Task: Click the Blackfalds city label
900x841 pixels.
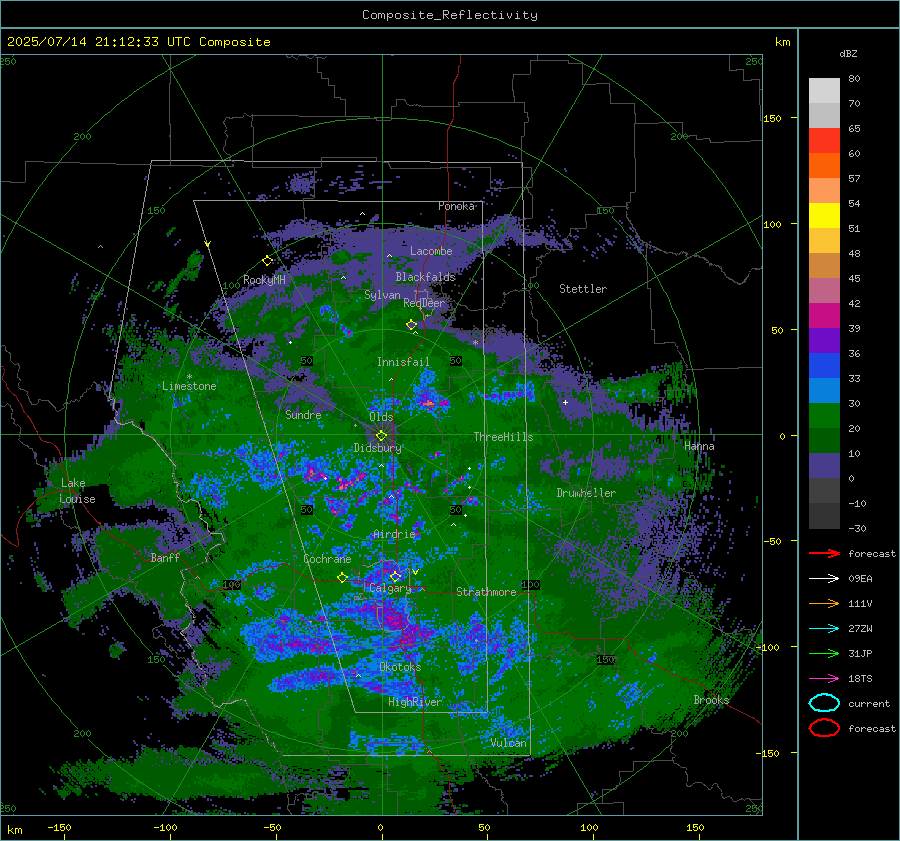Action: coord(425,277)
